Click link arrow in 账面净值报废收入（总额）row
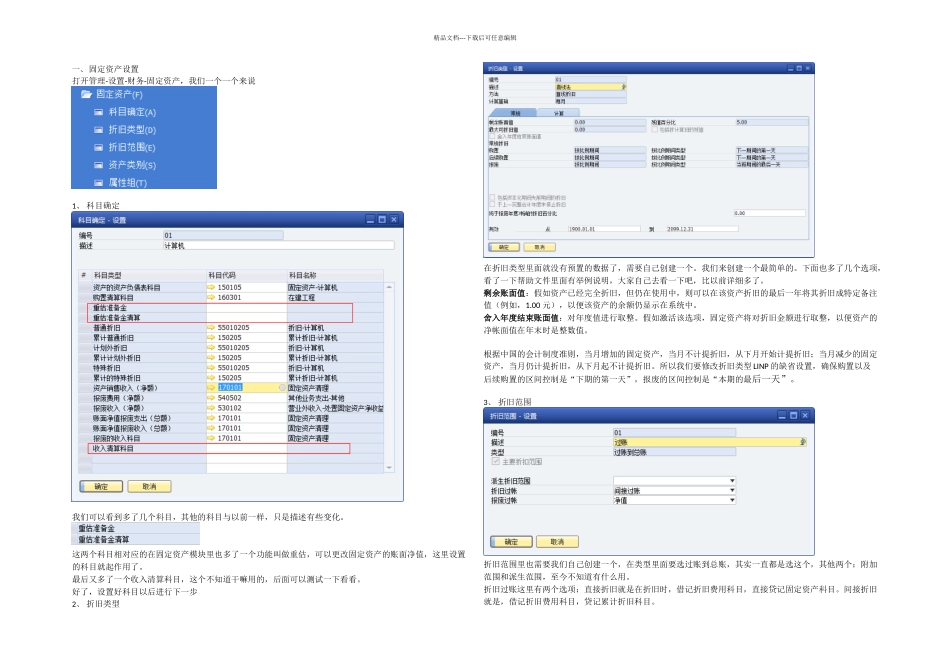The height and width of the screenshot is (672, 950). click(211, 428)
